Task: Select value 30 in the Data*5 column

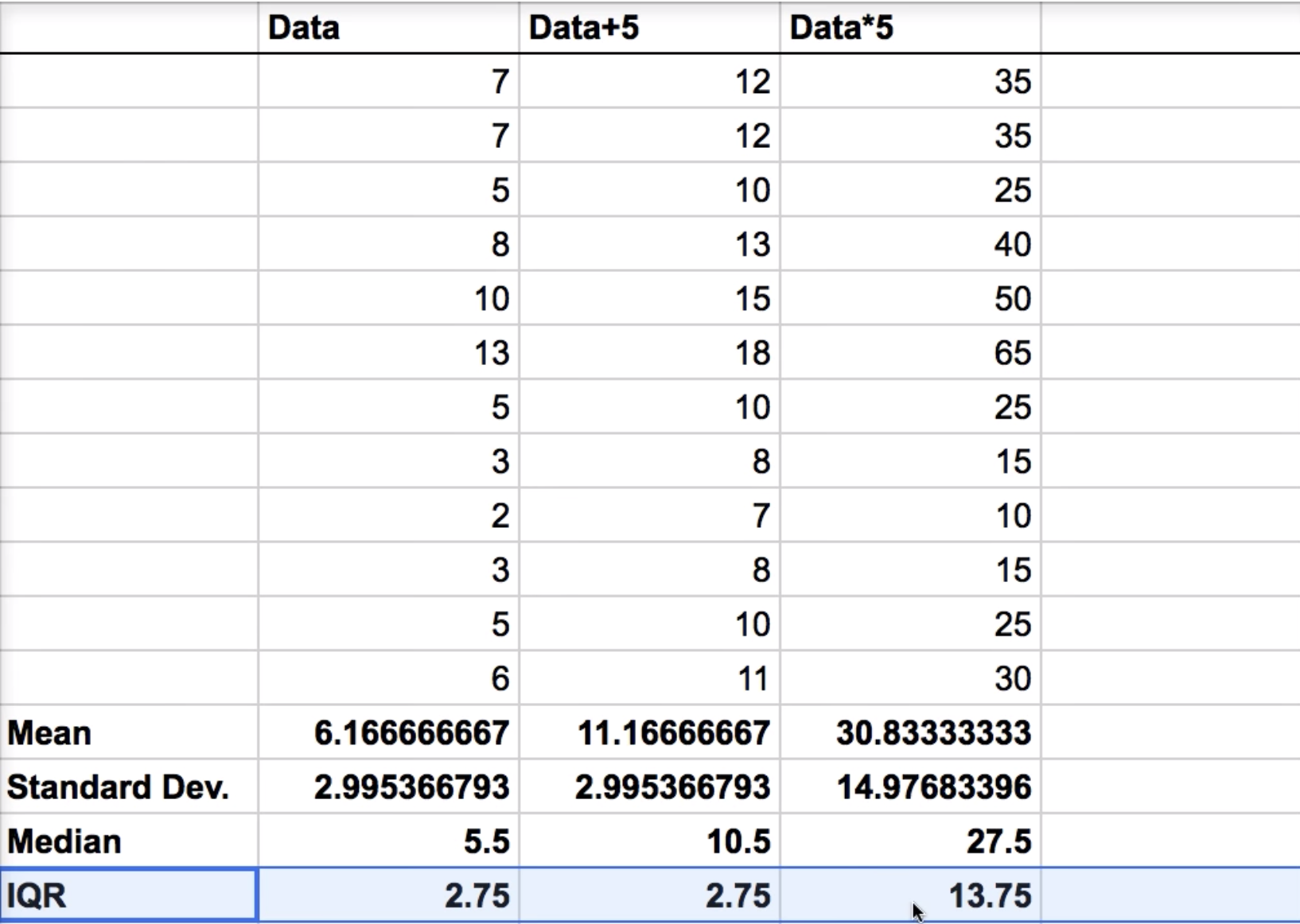Action: pyautogui.click(x=911, y=678)
